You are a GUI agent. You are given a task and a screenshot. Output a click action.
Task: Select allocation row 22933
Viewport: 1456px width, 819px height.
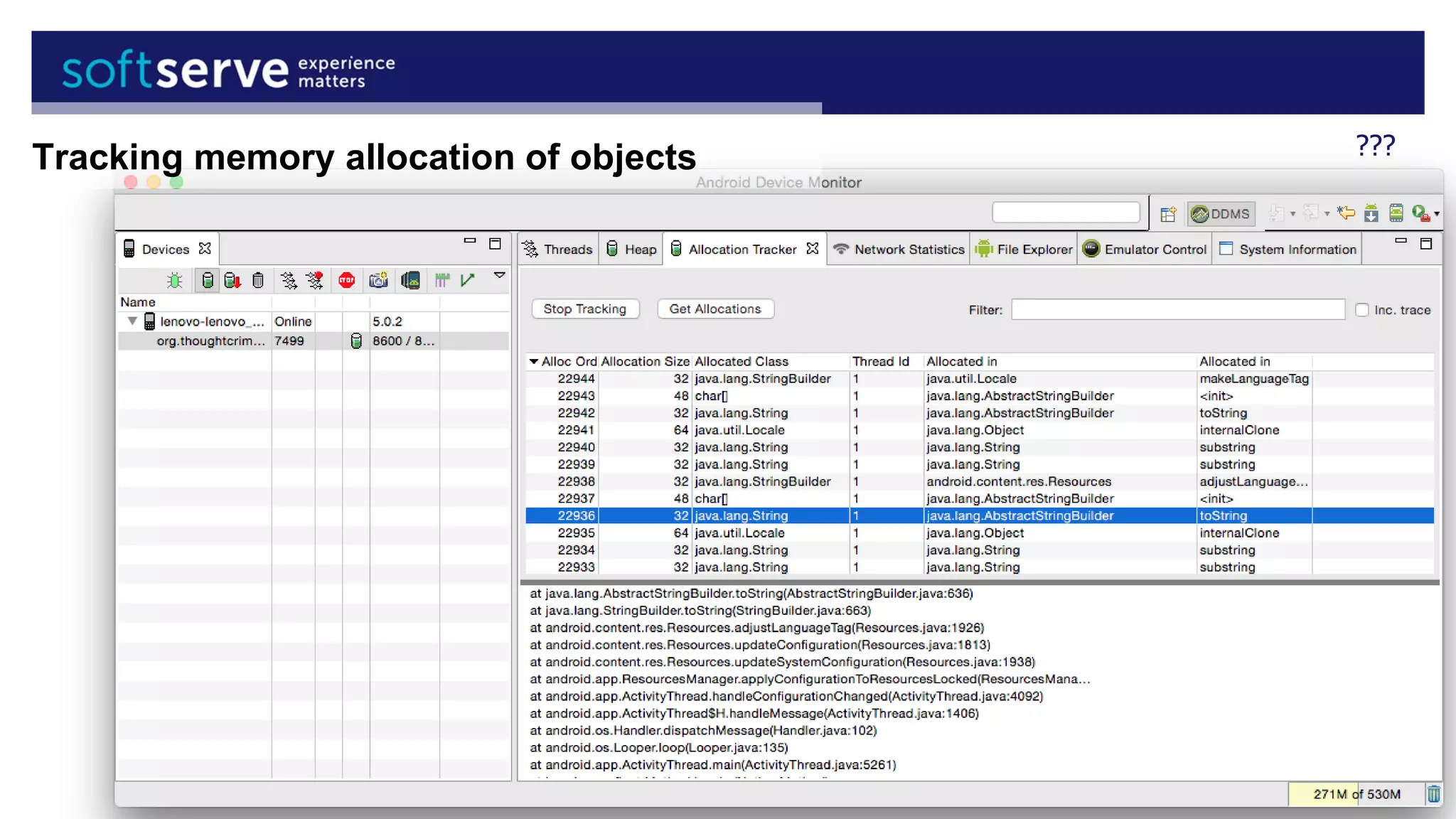point(980,567)
